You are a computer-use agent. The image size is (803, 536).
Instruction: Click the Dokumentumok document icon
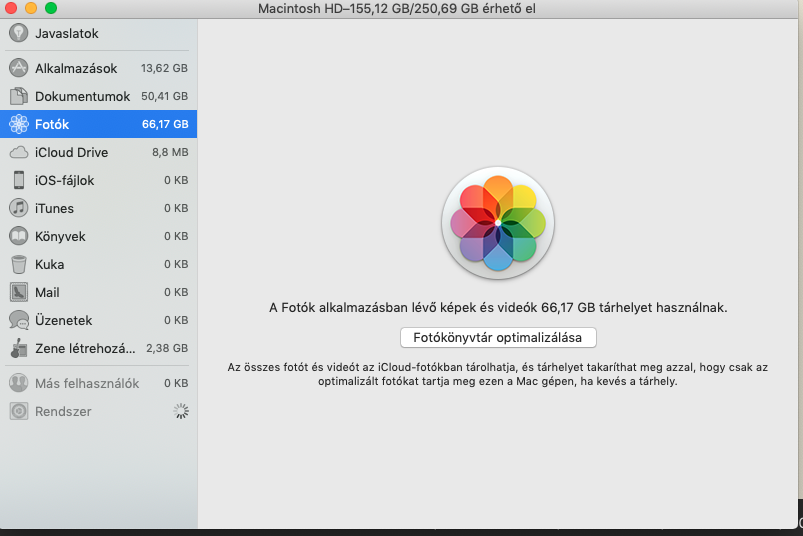(x=18, y=96)
